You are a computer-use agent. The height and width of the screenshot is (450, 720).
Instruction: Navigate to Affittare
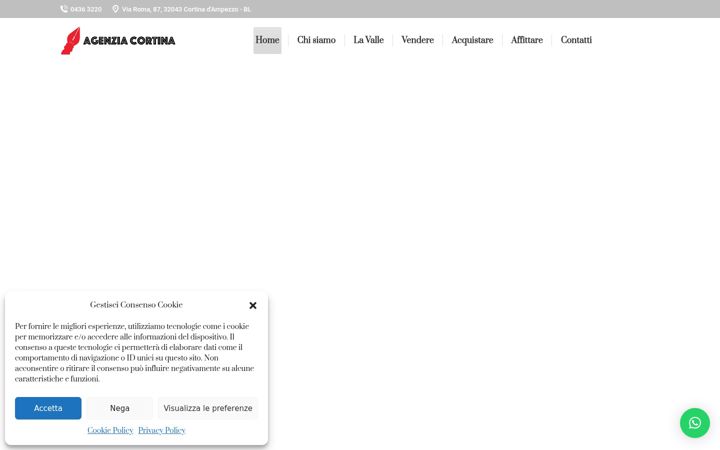[527, 40]
